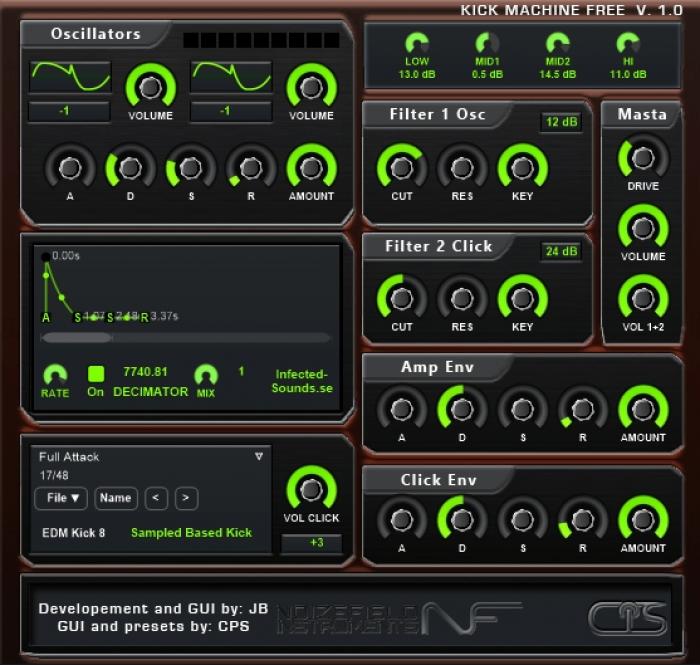
Task: Toggle the Decimator On switch
Action: (x=95, y=374)
